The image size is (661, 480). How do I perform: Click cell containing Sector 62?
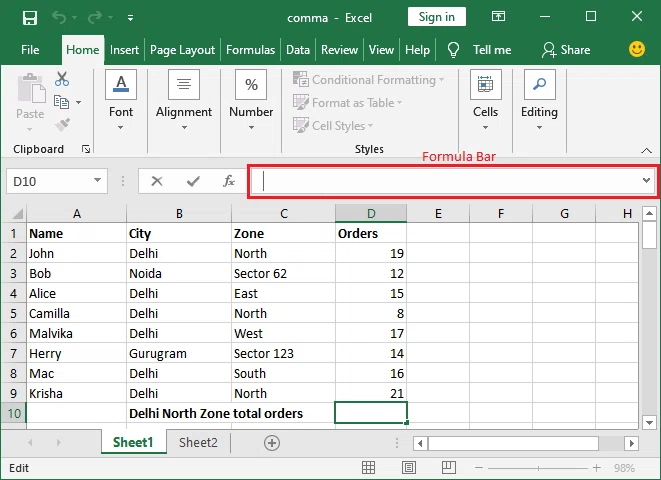(283, 274)
